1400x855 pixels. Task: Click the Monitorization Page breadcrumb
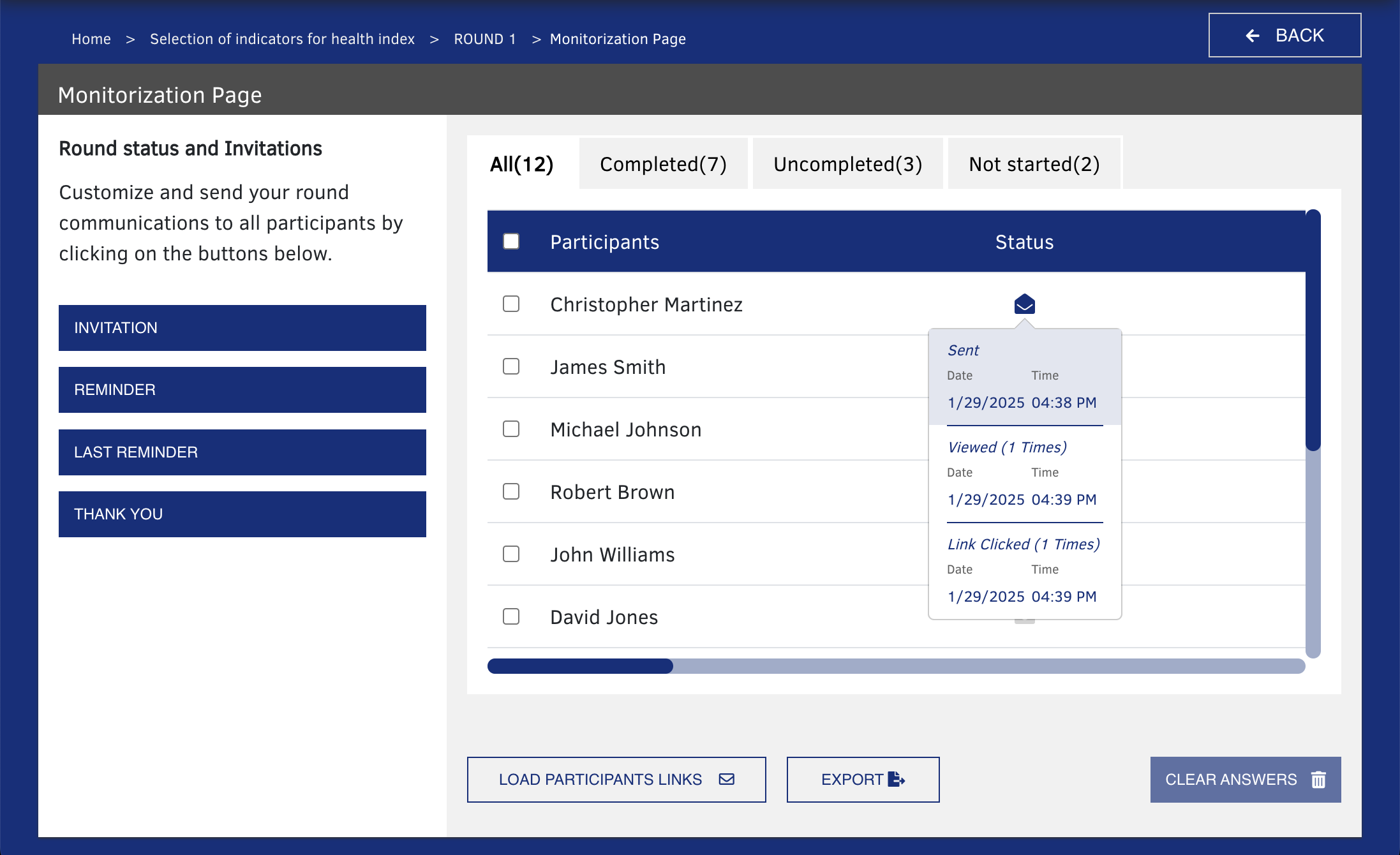(x=618, y=39)
